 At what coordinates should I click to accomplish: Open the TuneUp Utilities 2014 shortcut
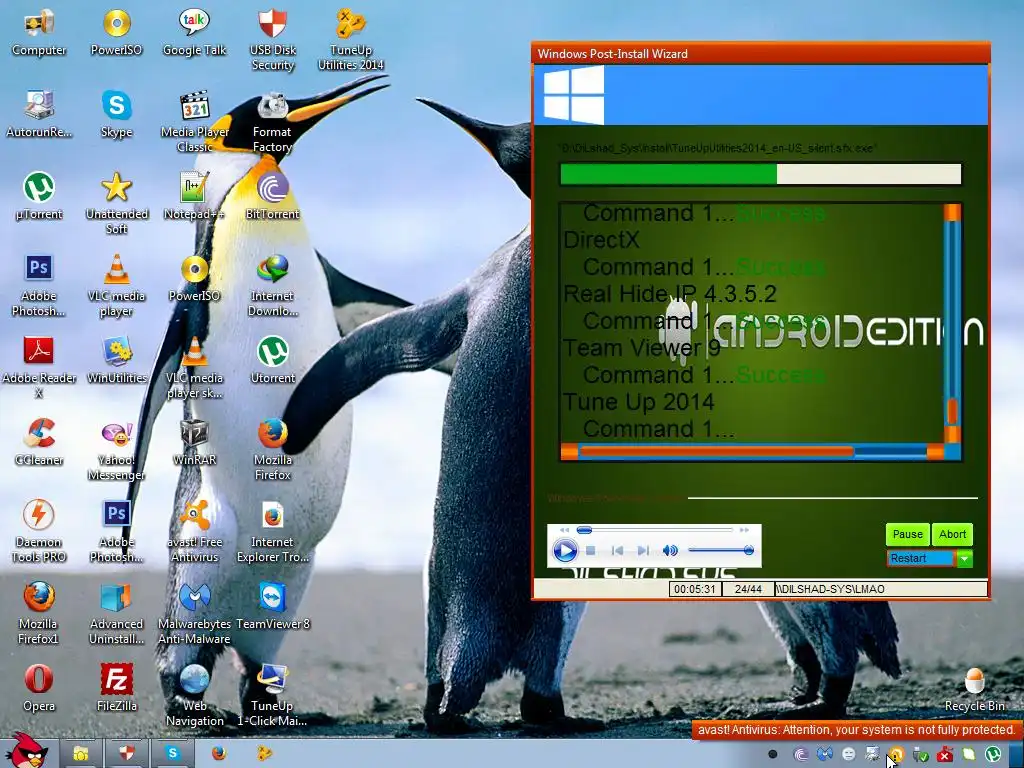[351, 39]
